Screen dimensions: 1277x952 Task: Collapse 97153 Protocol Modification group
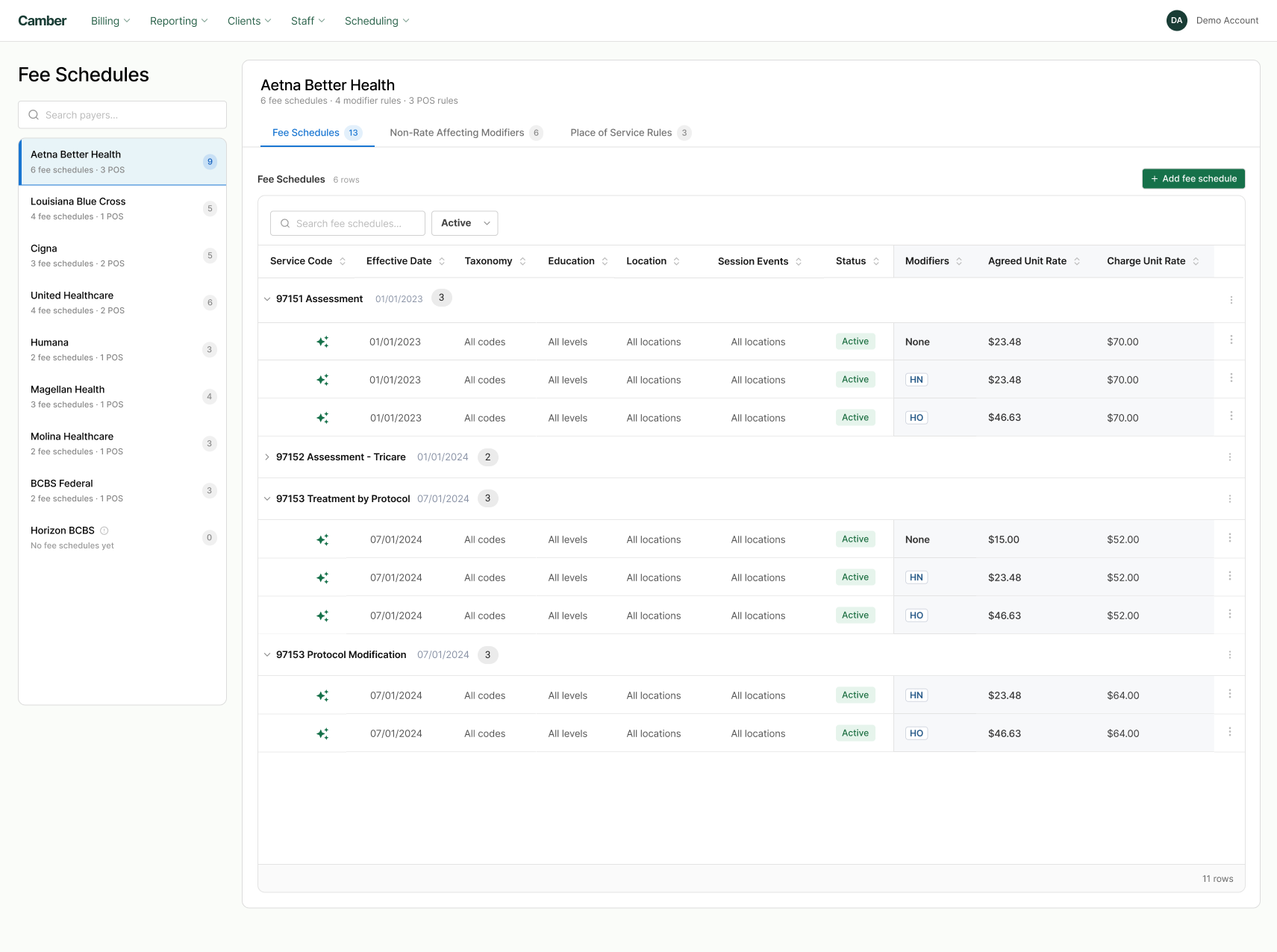[267, 655]
